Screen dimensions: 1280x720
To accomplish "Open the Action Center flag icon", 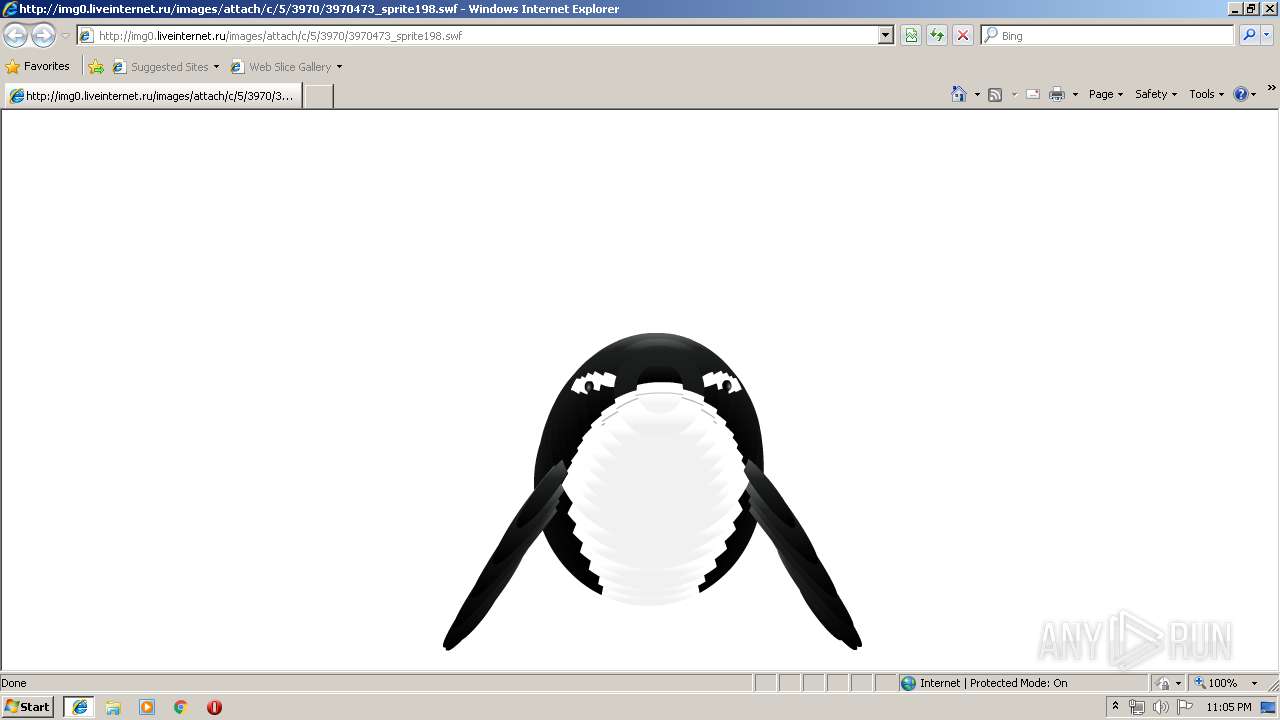I will click(x=1185, y=707).
